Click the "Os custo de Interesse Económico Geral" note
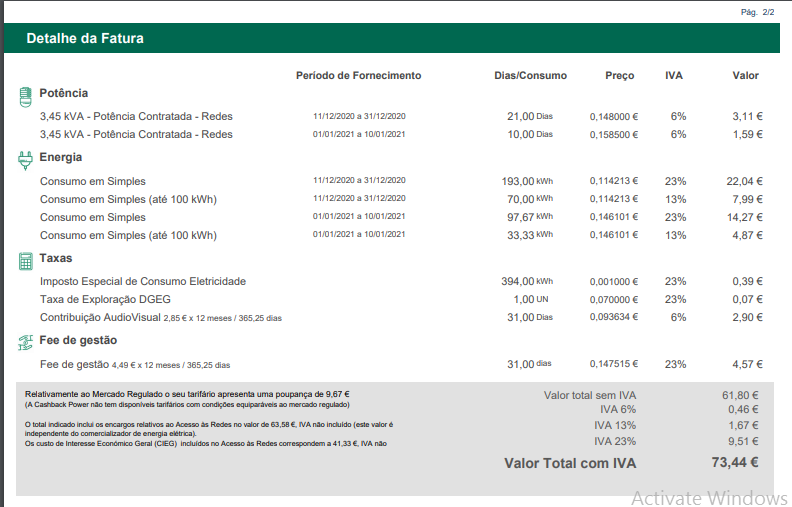Screen dimensions: 792x507 click(206, 444)
